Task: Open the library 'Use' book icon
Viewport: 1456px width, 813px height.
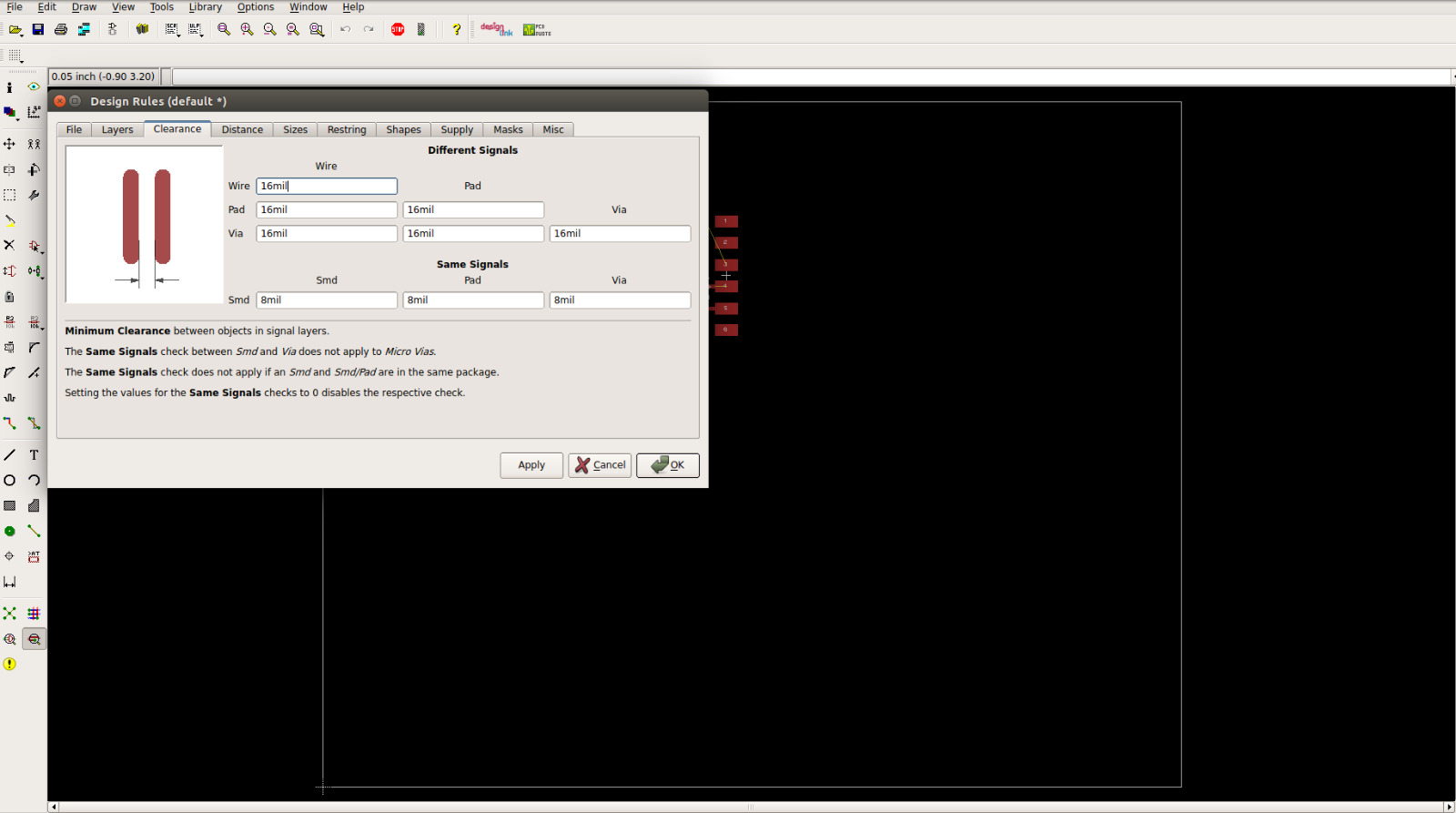Action: (142, 29)
